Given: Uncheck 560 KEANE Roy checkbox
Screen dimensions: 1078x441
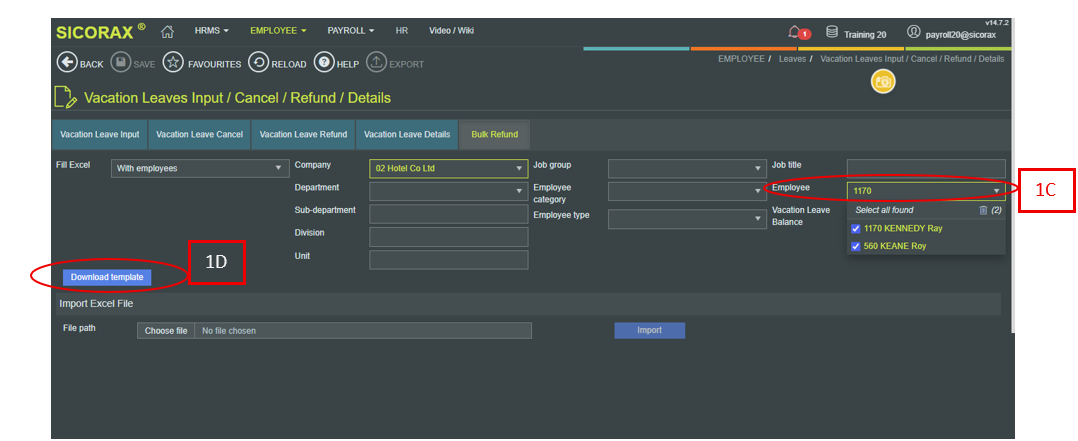Looking at the screenshot, I should pos(856,246).
